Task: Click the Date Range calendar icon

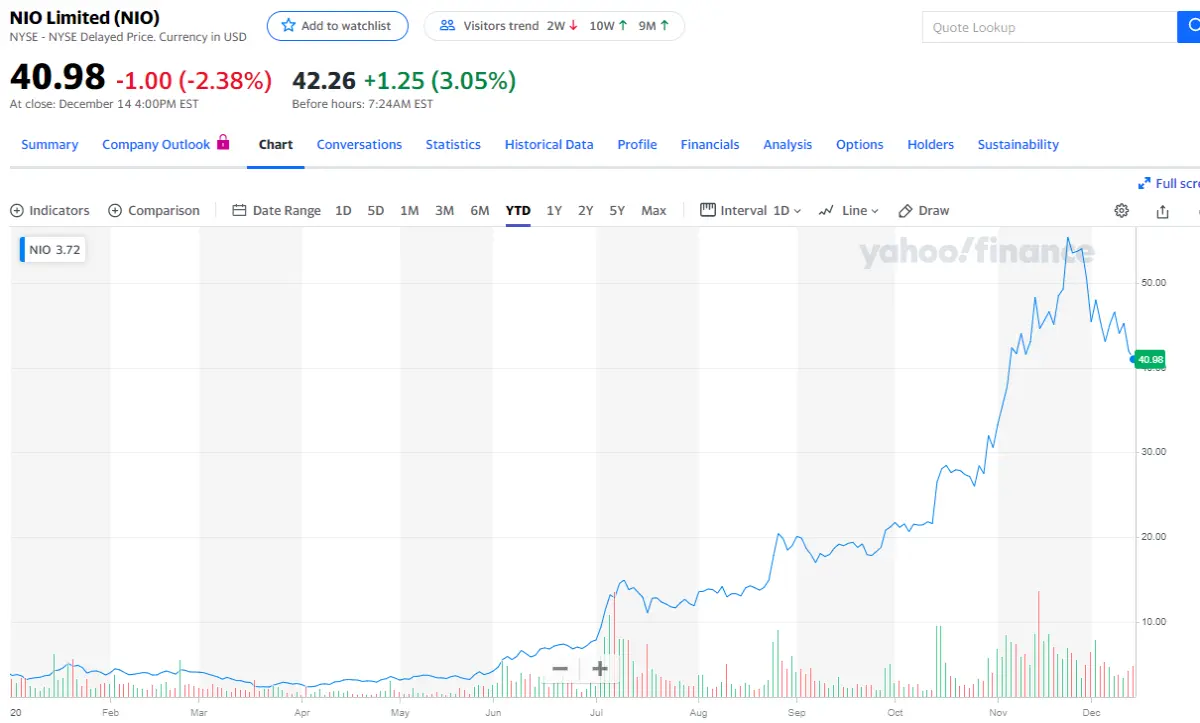Action: [239, 211]
